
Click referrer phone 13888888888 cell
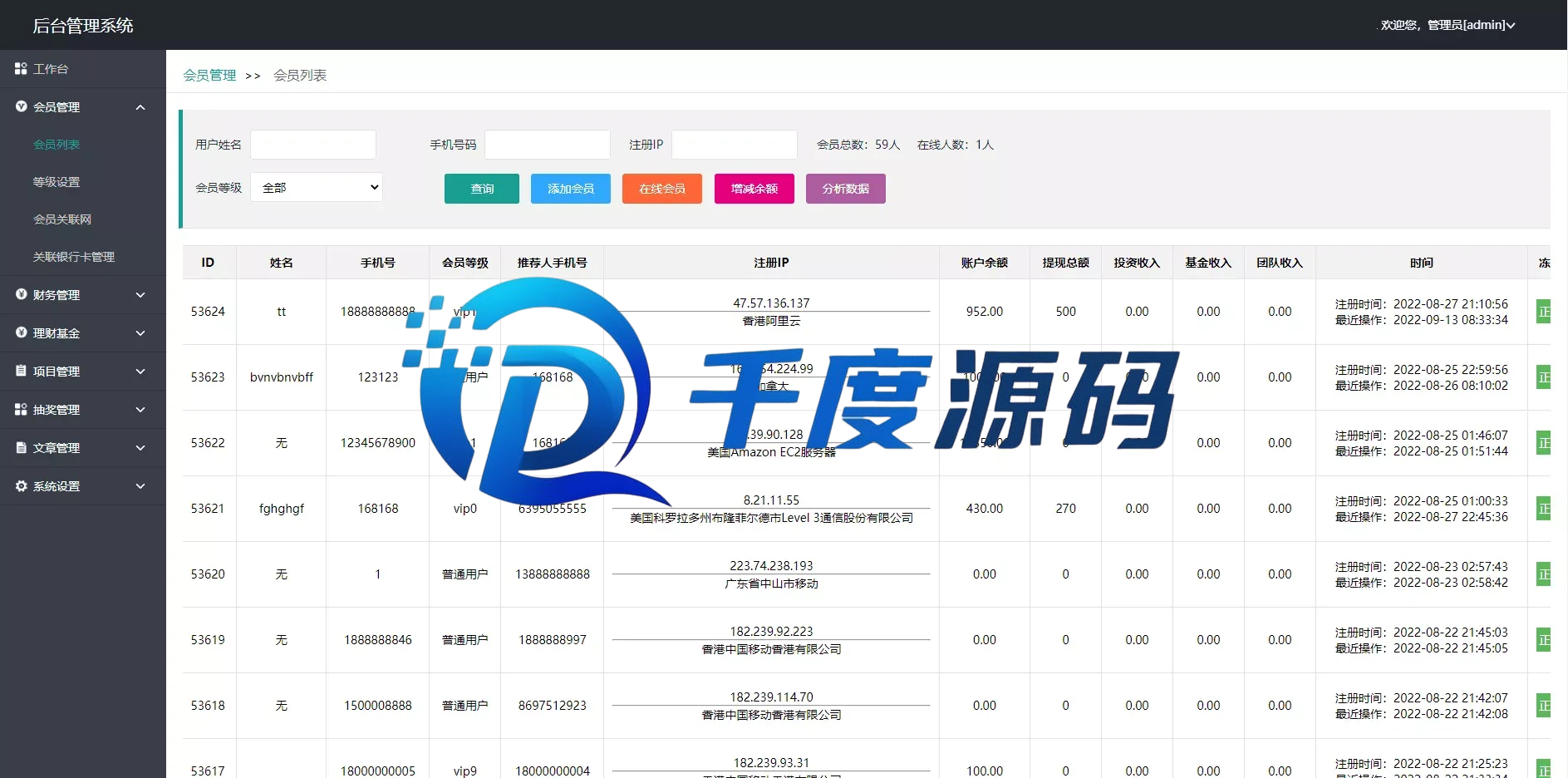(x=553, y=574)
